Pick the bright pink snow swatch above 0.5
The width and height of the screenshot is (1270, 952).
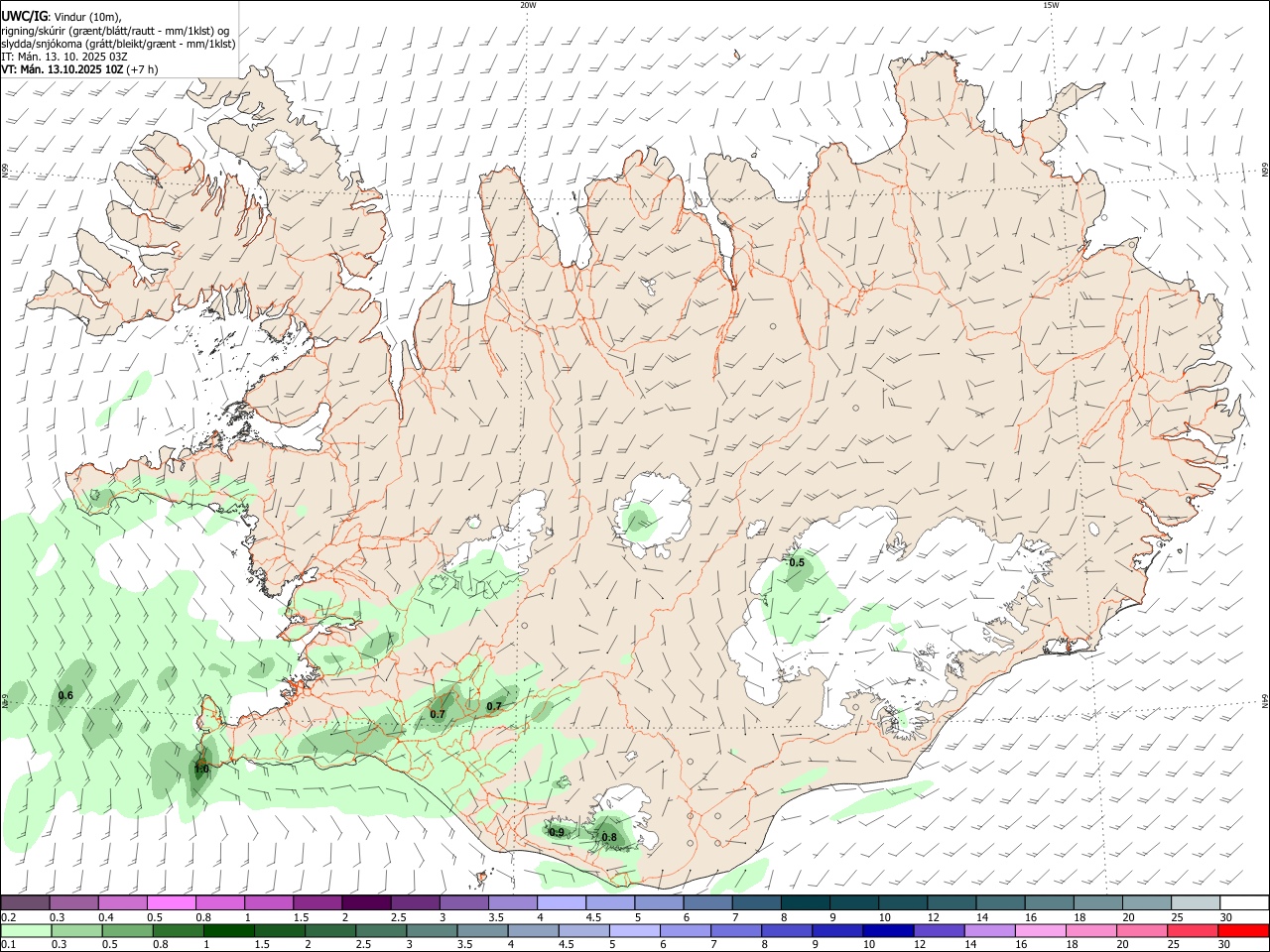(171, 902)
